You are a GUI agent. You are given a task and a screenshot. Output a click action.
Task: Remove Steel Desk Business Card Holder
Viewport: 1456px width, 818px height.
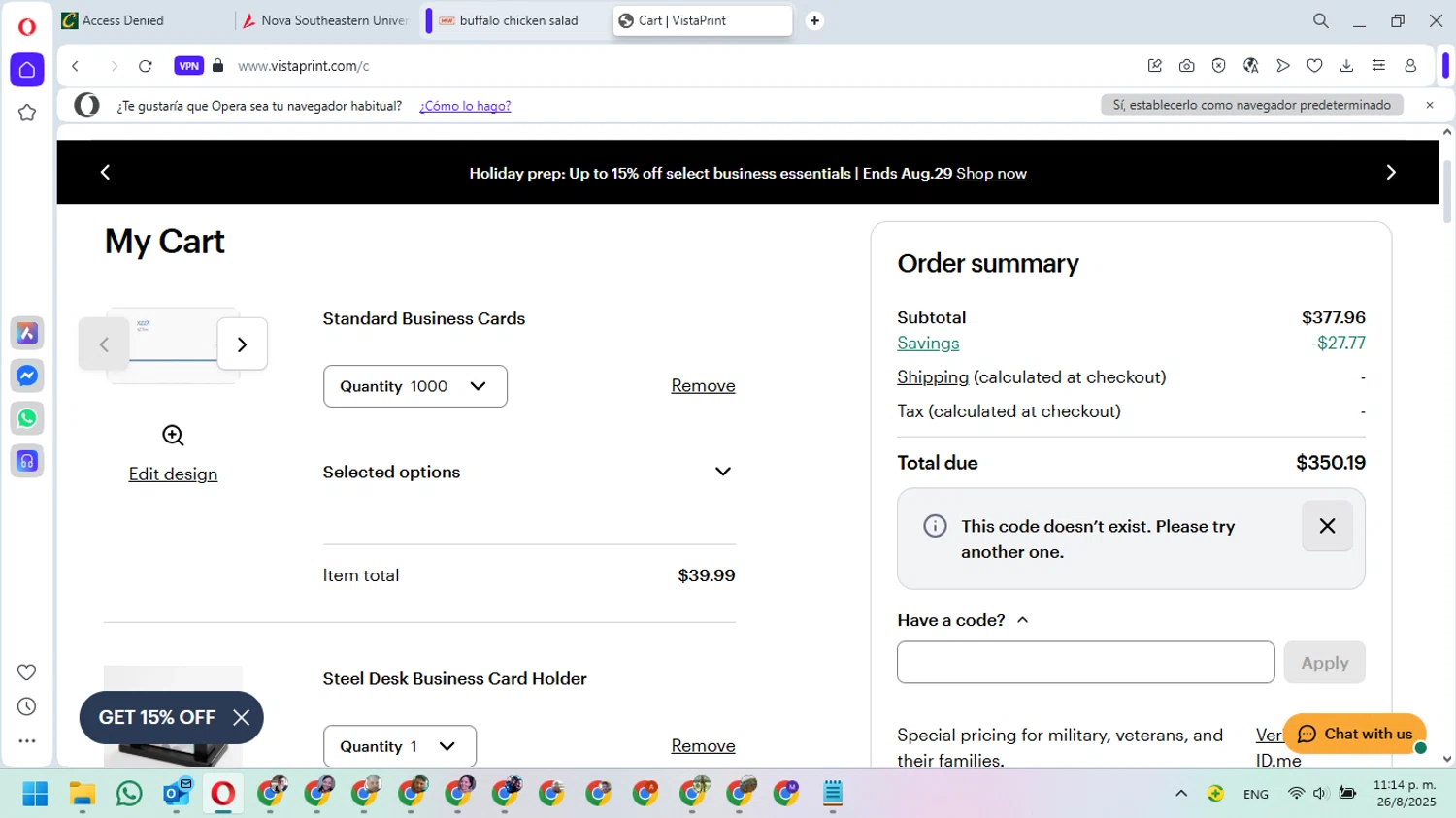click(703, 746)
